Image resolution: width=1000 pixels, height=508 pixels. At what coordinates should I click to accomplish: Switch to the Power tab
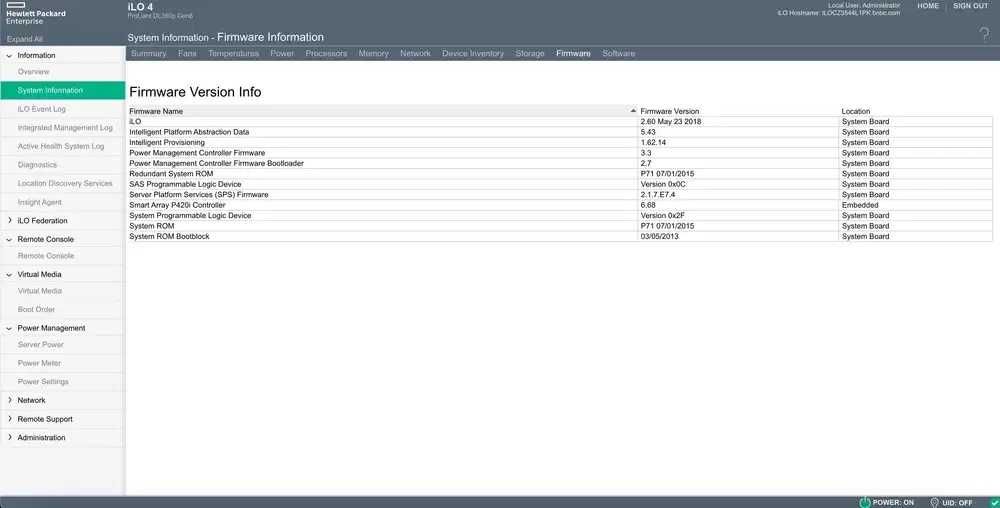[x=282, y=54]
